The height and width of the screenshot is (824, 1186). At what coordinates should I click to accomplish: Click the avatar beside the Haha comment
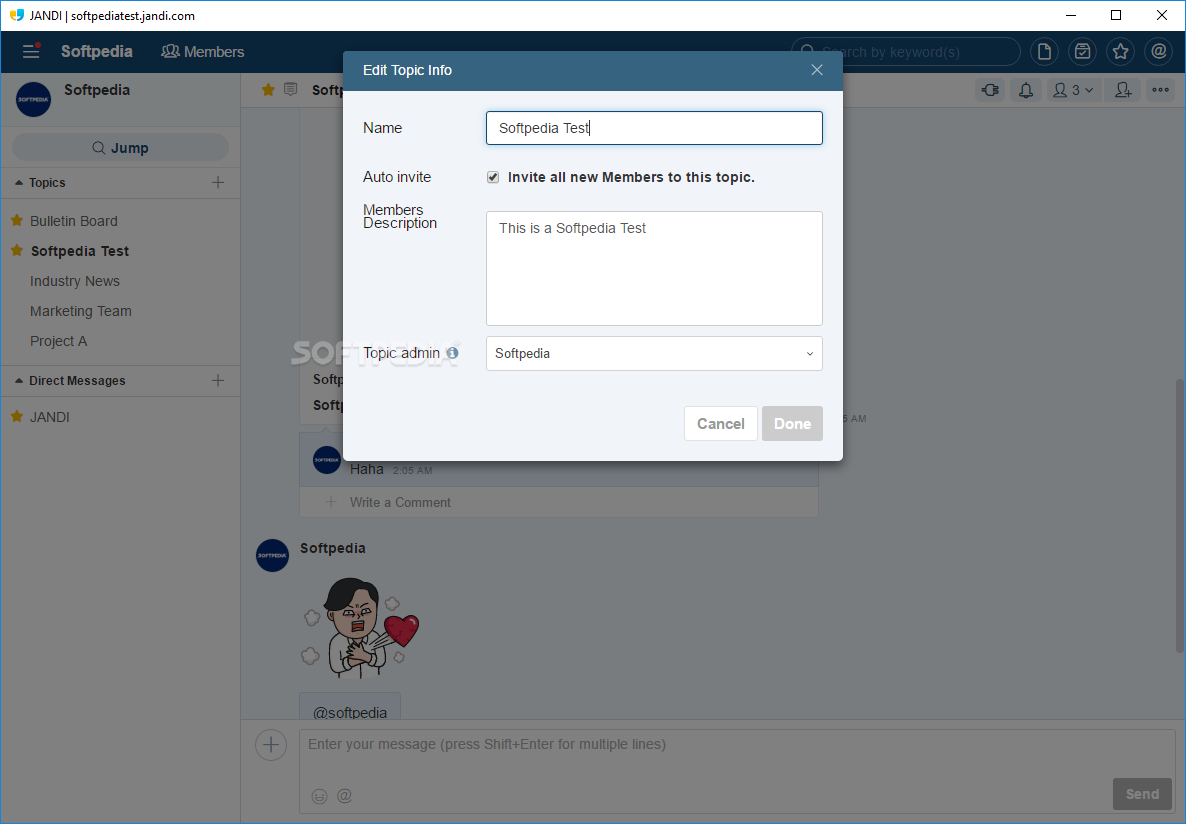[x=327, y=459]
